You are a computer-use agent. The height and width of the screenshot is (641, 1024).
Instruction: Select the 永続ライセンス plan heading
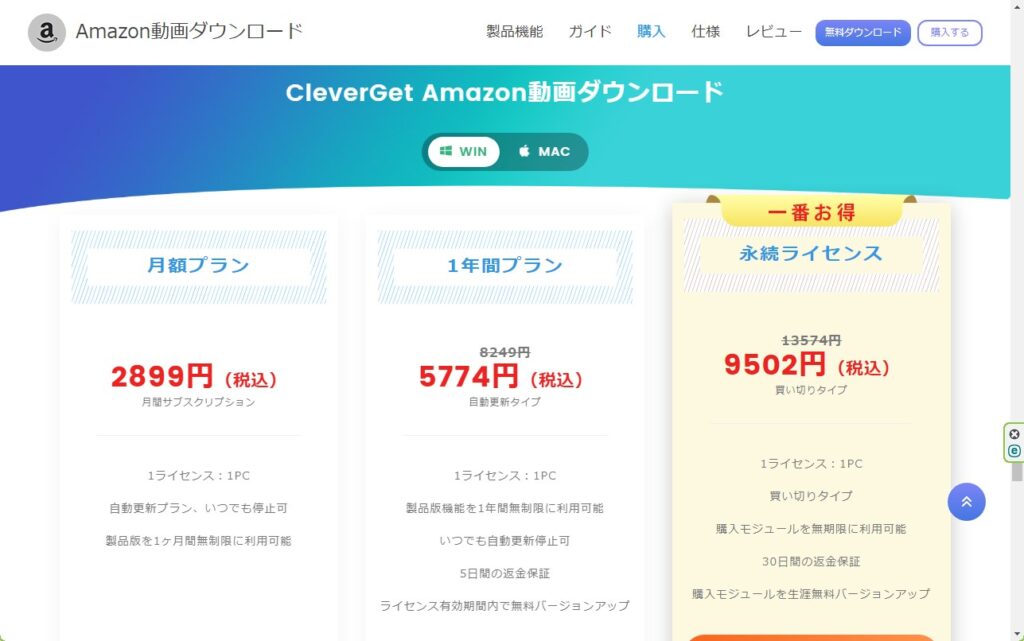[811, 254]
